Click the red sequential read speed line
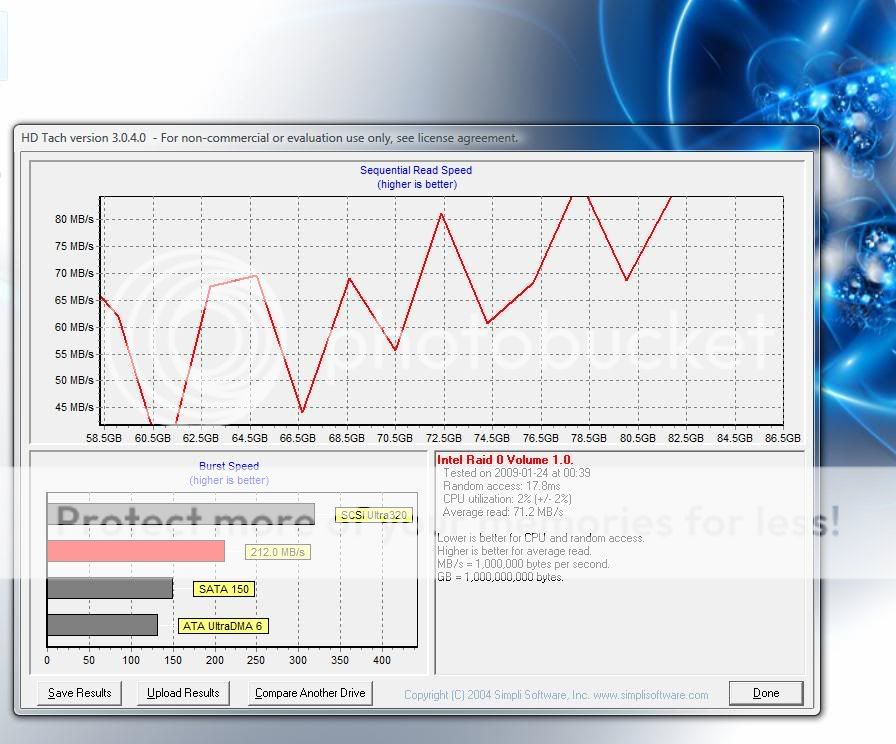 pos(441,215)
